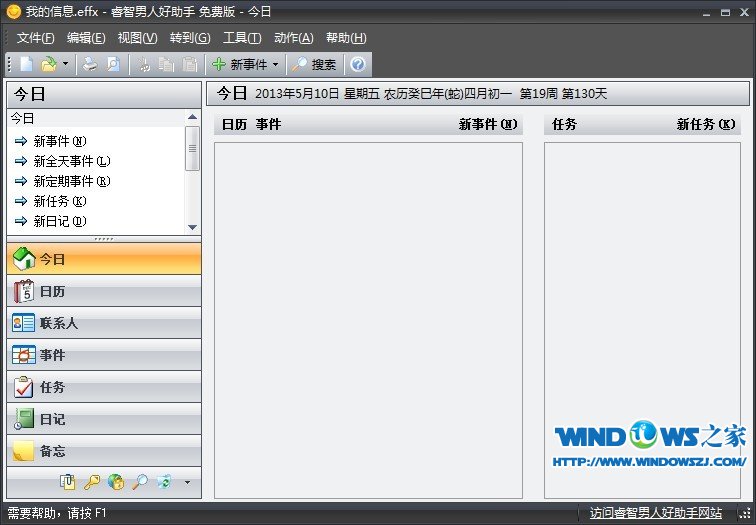Image resolution: width=756 pixels, height=525 pixels.
Task: Click the globe with lock icon
Action: (x=116, y=482)
